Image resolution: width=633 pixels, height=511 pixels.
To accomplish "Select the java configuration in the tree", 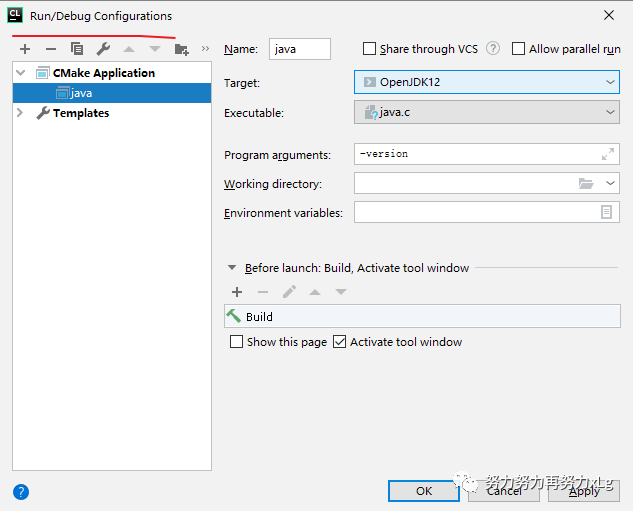I will (x=112, y=93).
